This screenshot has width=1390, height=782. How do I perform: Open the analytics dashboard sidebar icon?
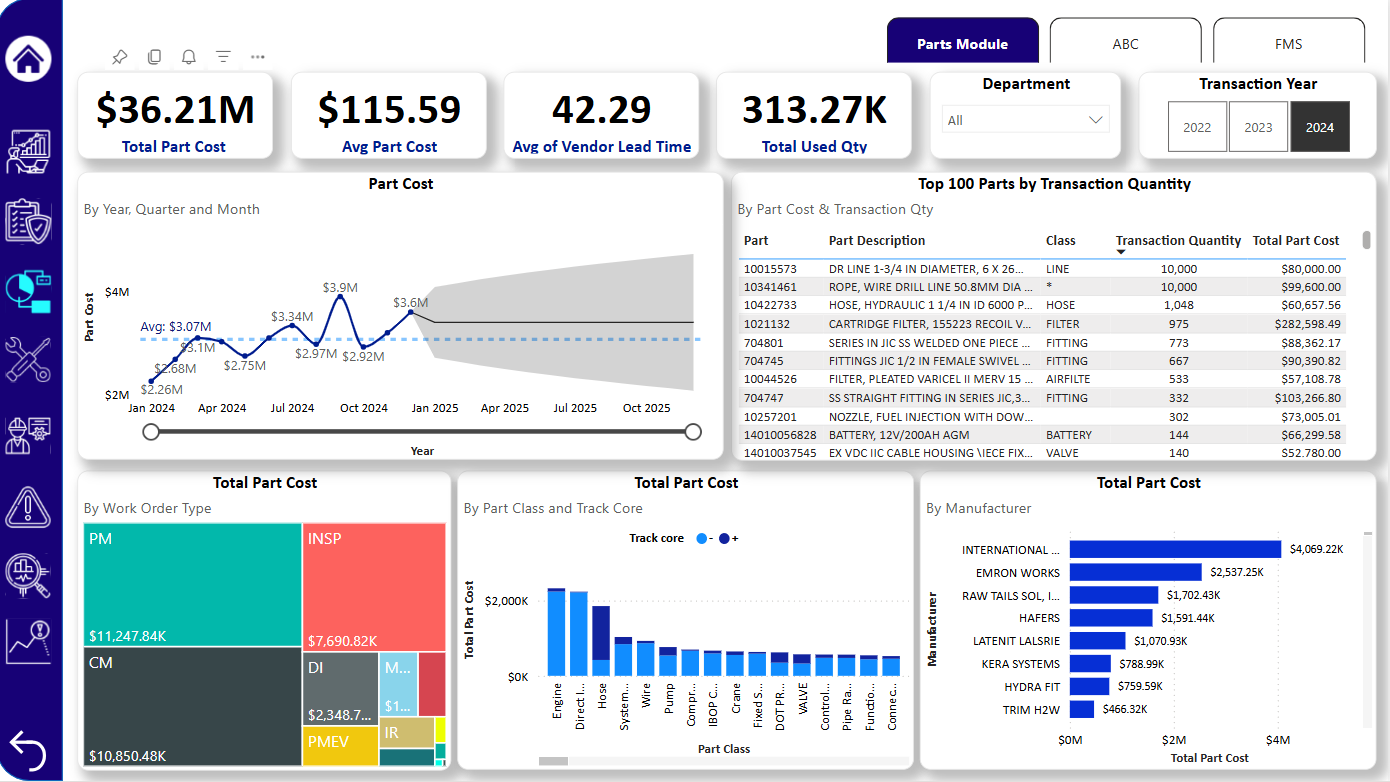29,150
